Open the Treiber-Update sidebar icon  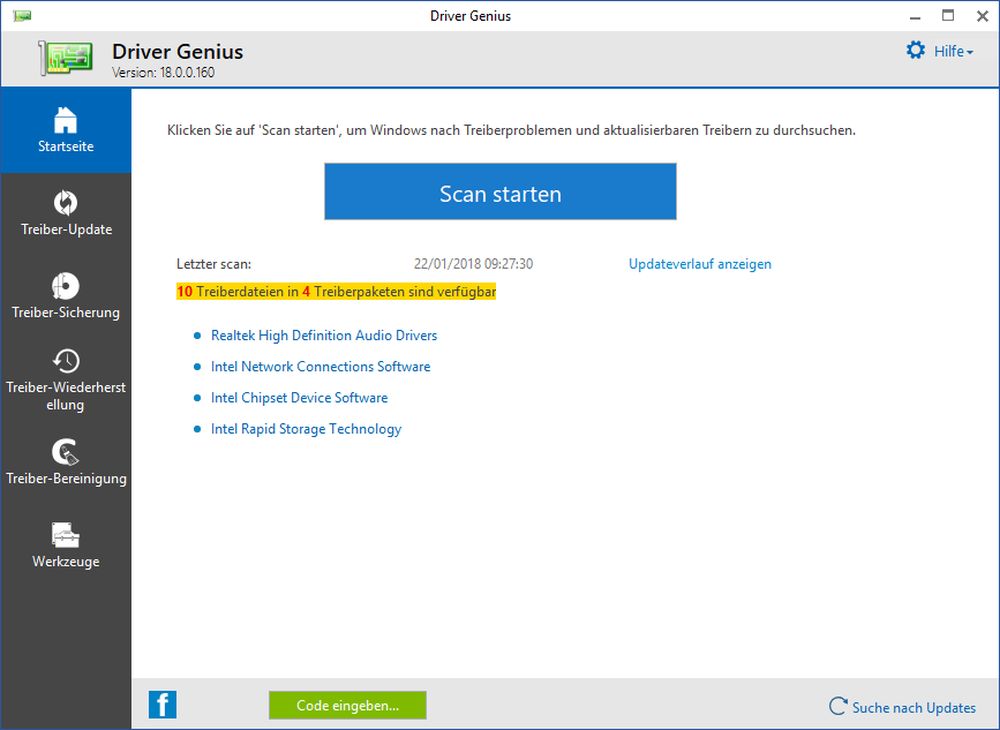pyautogui.click(x=65, y=203)
